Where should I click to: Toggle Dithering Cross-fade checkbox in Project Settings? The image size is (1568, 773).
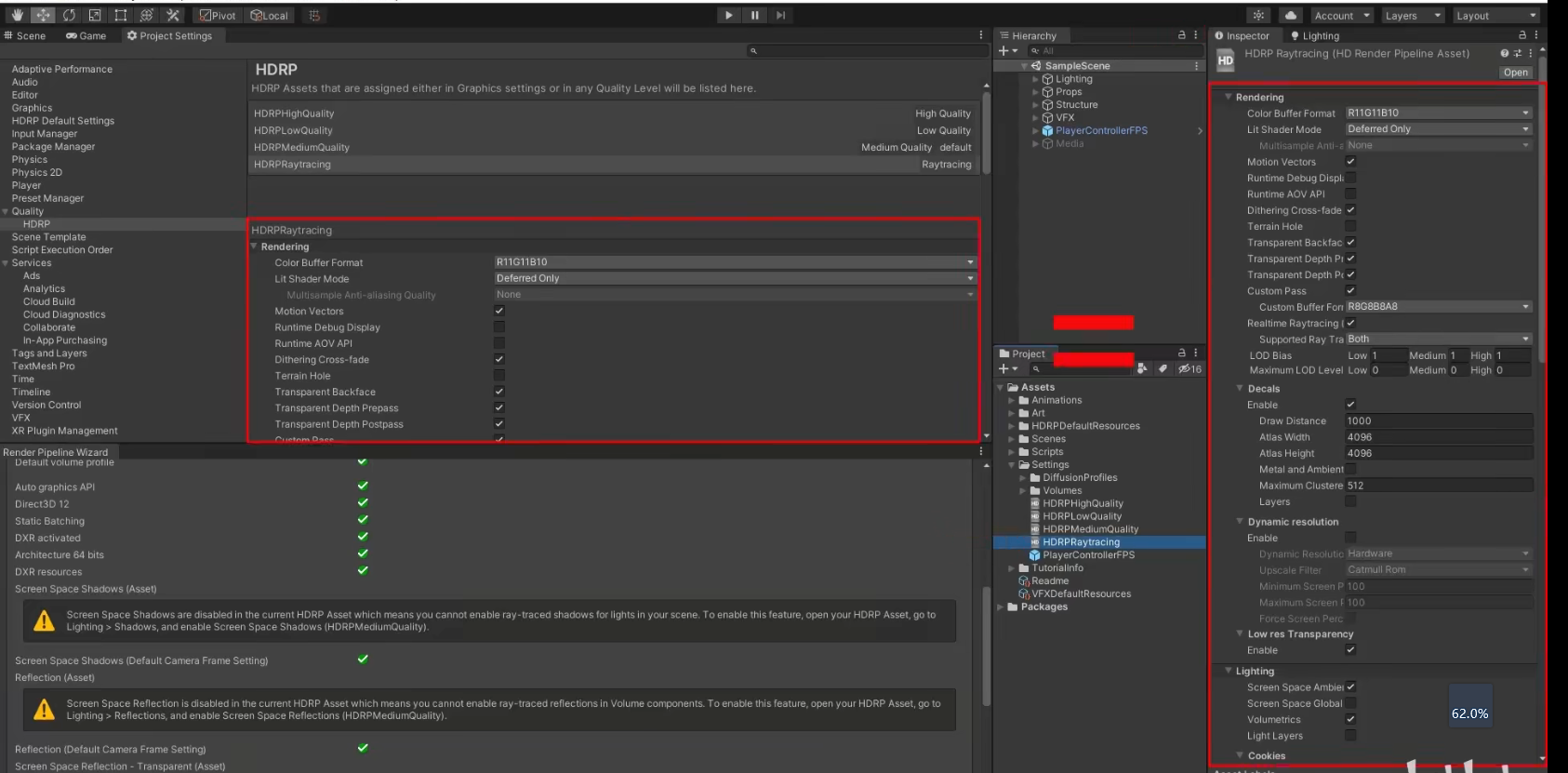[499, 359]
